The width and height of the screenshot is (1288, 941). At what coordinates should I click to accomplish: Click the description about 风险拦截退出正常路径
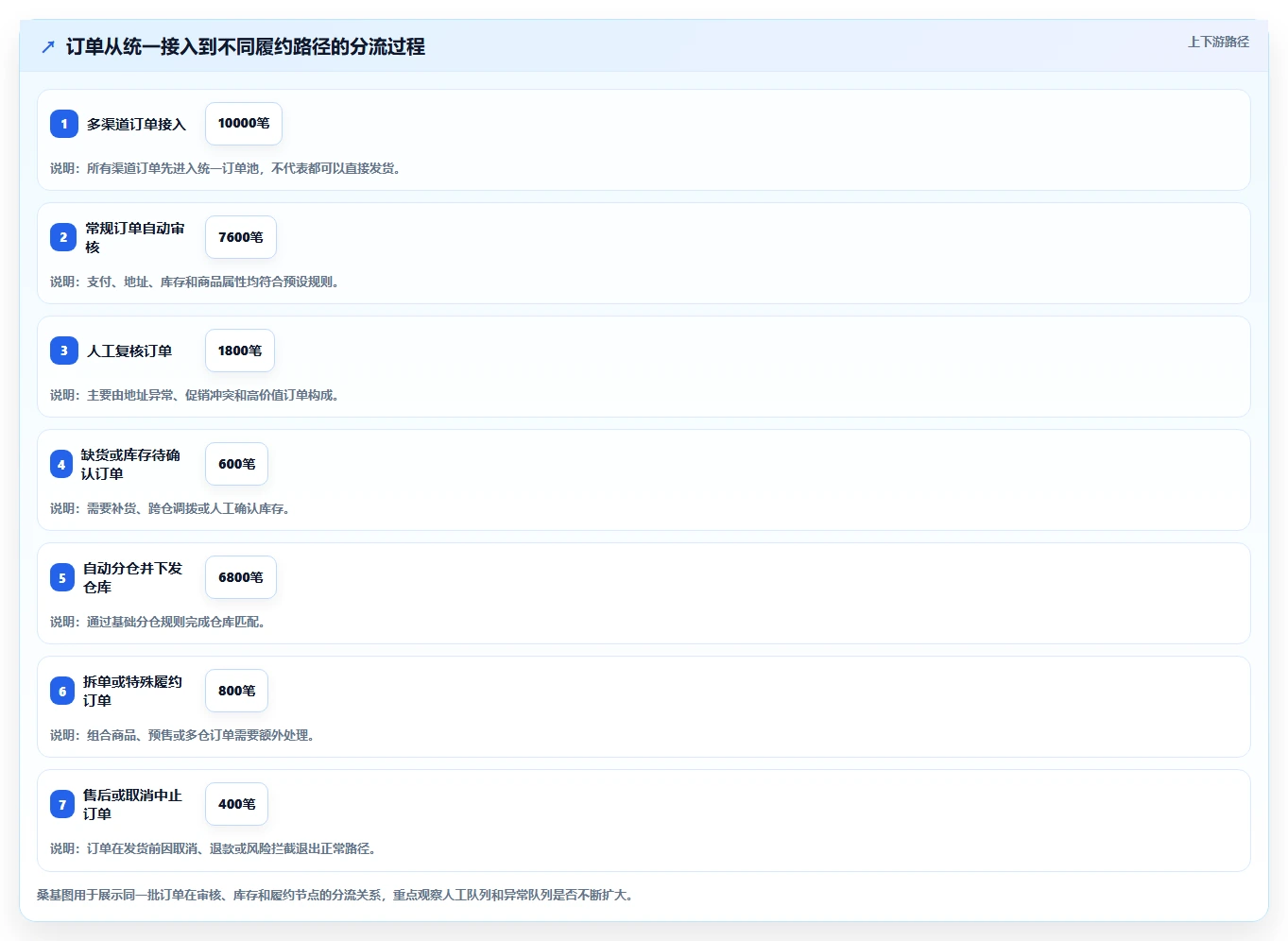[x=215, y=848]
